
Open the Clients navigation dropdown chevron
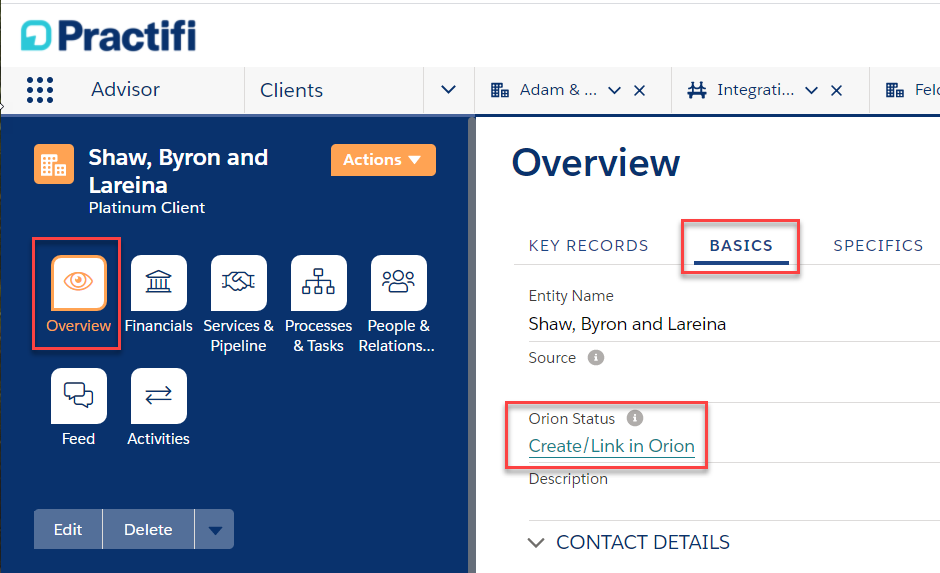(448, 90)
